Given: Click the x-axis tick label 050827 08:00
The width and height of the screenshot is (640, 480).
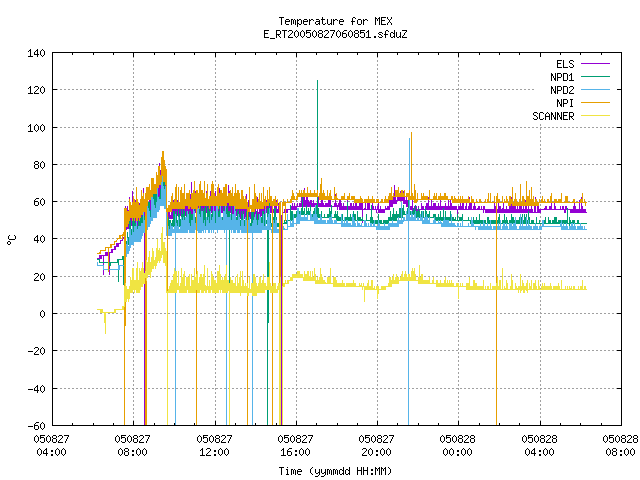Looking at the screenshot, I should pyautogui.click(x=133, y=446).
